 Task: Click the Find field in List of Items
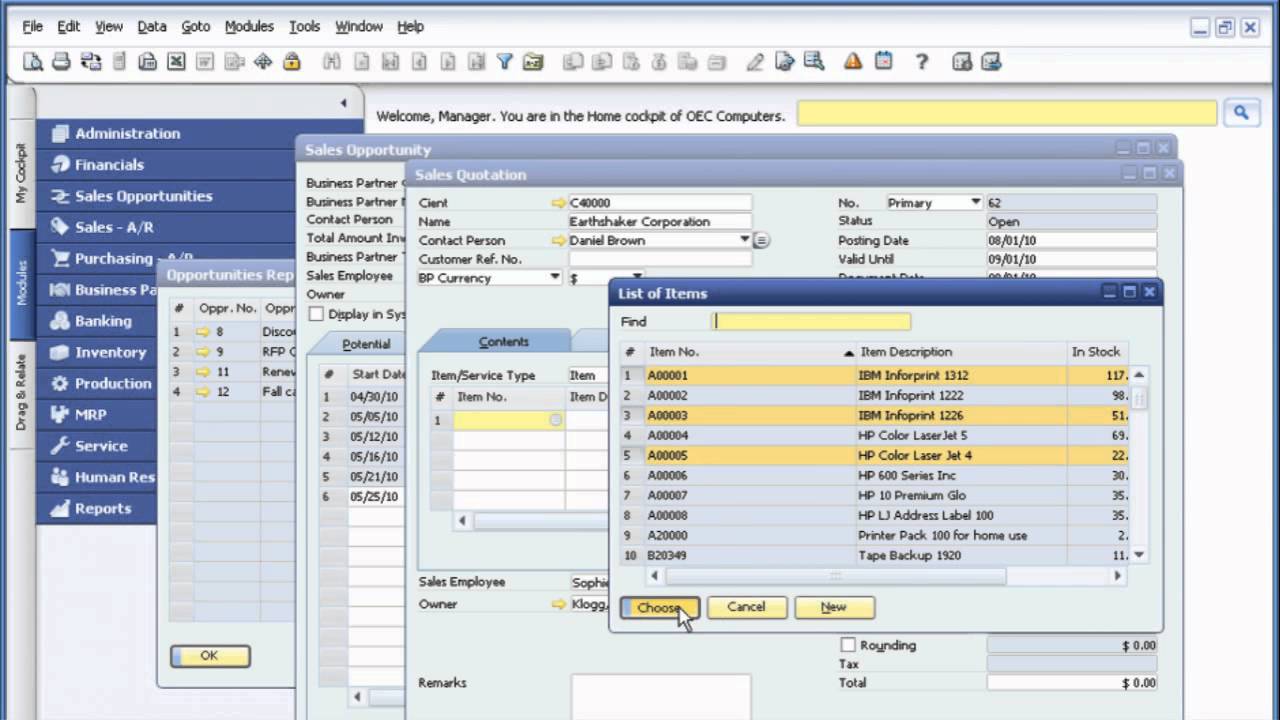[x=811, y=322]
